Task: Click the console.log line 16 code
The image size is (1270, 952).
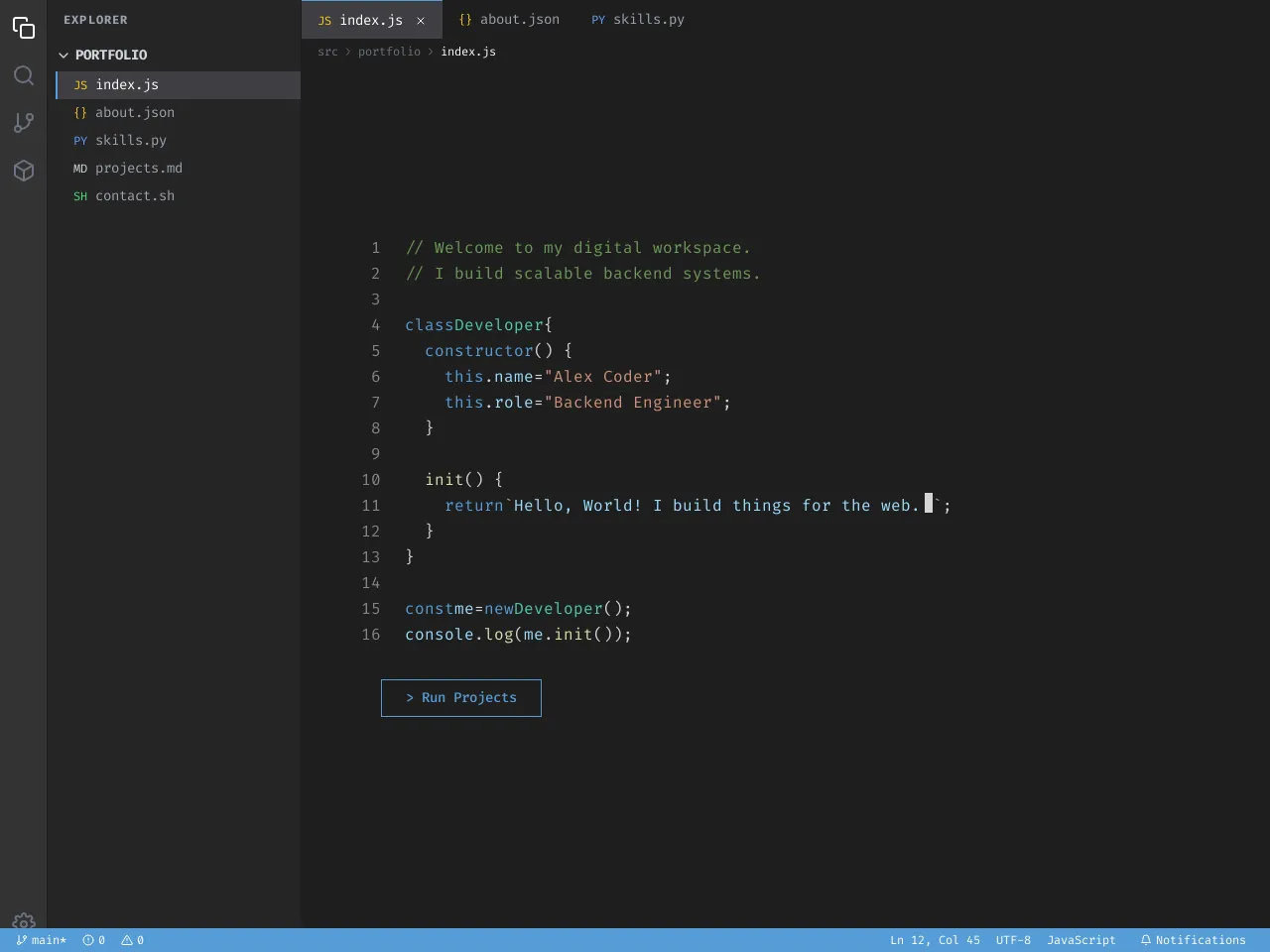Action: [518, 635]
